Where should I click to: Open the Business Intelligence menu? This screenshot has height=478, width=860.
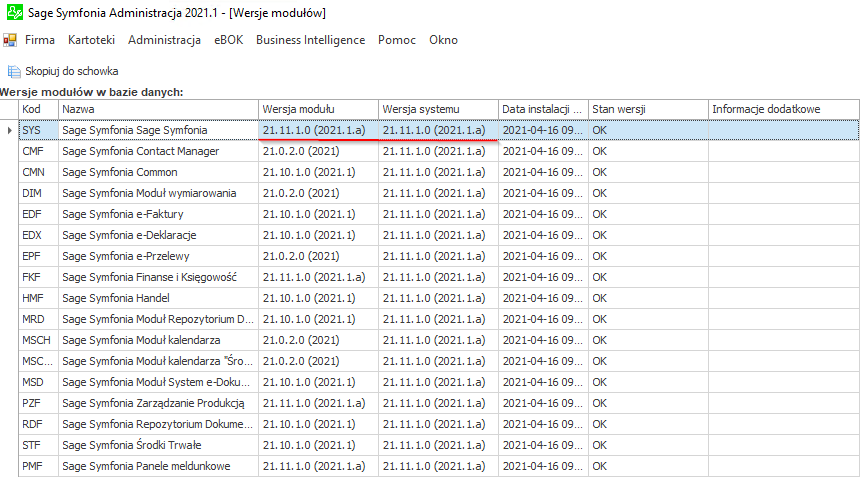(310, 40)
